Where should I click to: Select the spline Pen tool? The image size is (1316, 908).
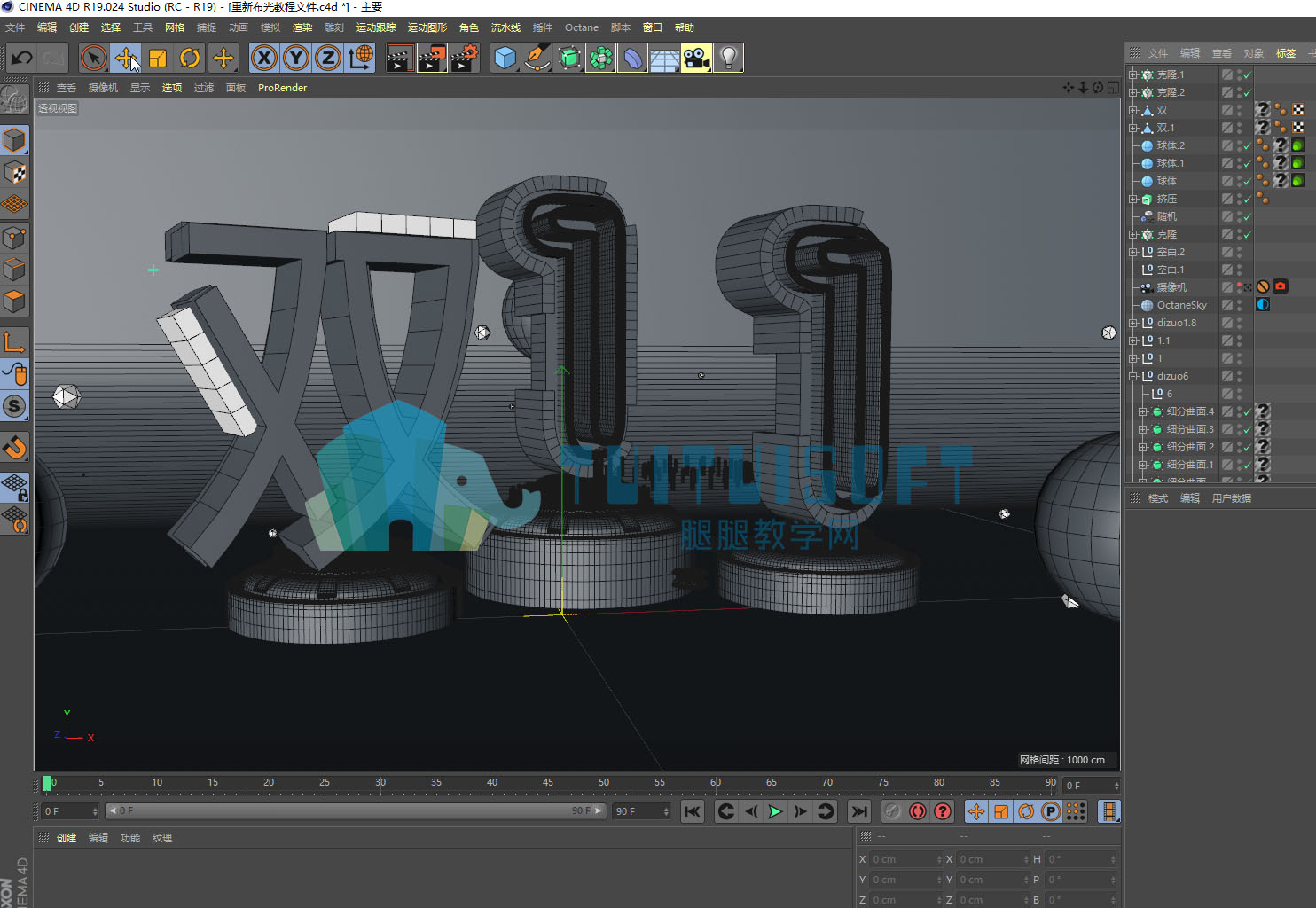tap(537, 59)
